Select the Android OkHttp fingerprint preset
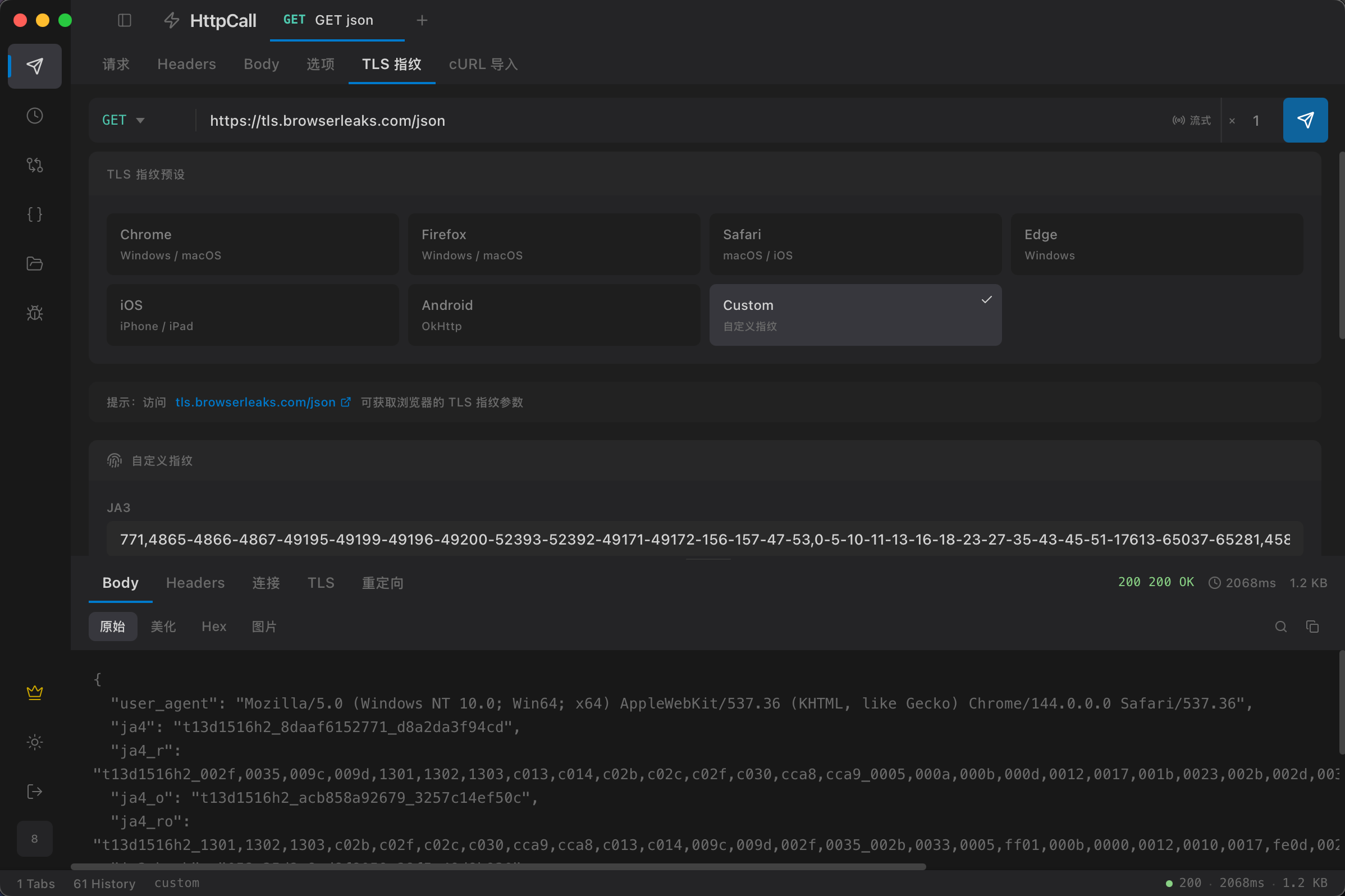The height and width of the screenshot is (896, 1345). pos(553,314)
